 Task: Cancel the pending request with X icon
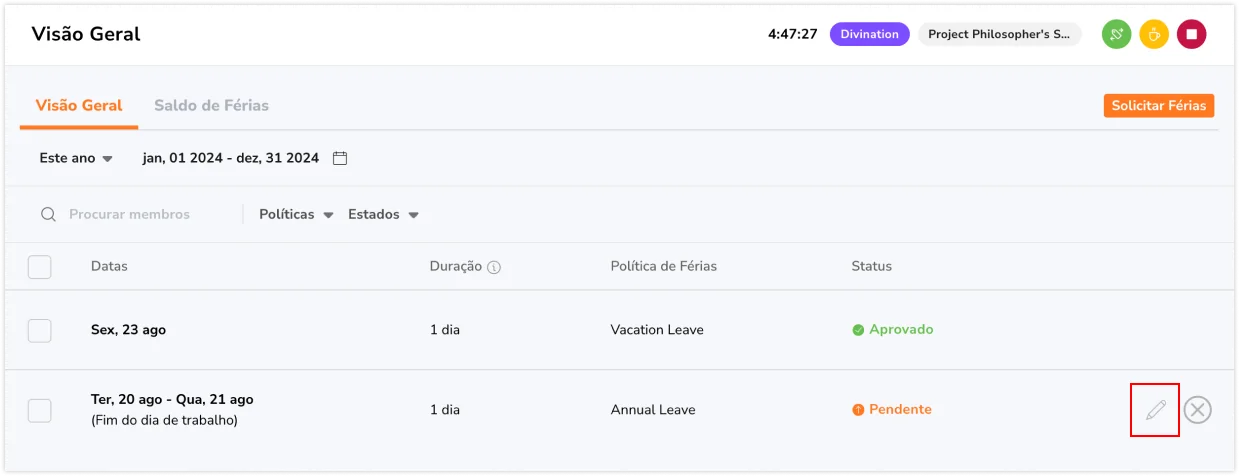[x=1198, y=410]
